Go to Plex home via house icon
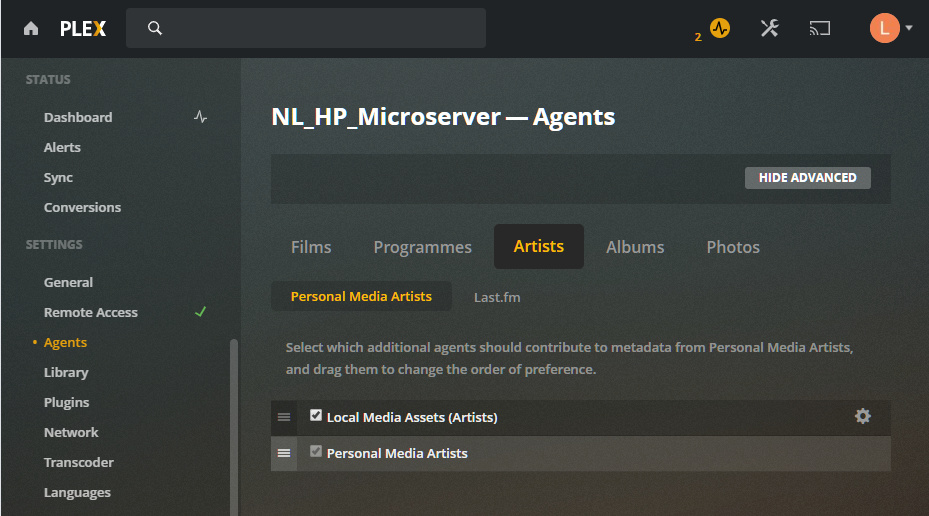 tap(31, 28)
